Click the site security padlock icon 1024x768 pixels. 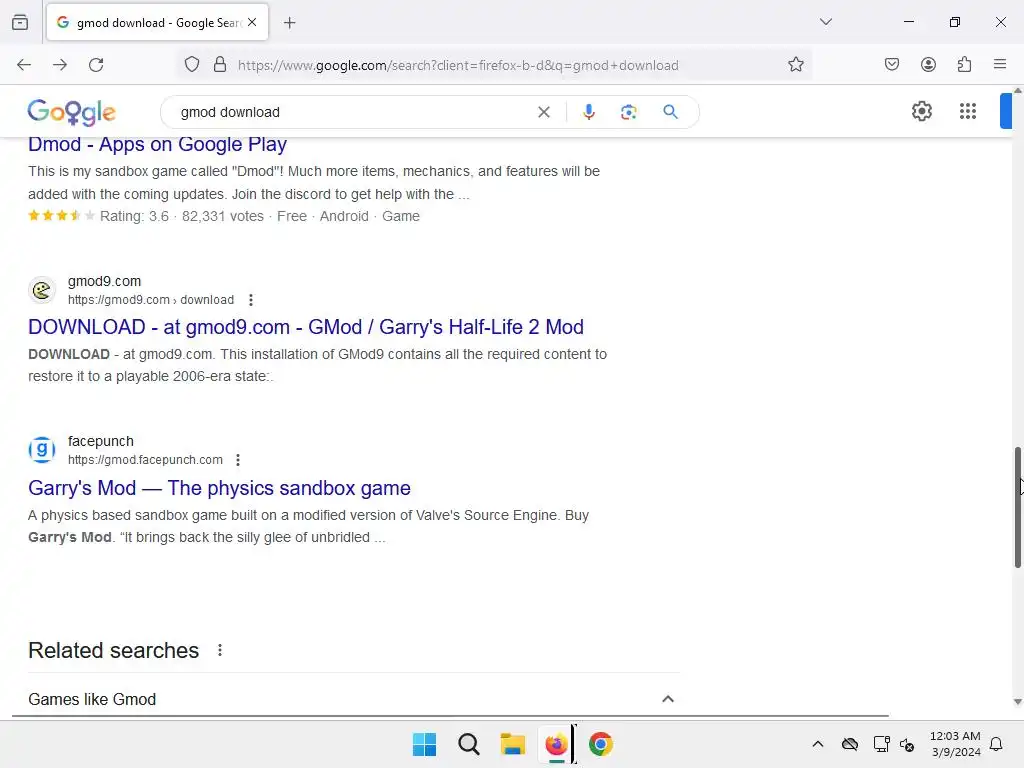click(220, 65)
